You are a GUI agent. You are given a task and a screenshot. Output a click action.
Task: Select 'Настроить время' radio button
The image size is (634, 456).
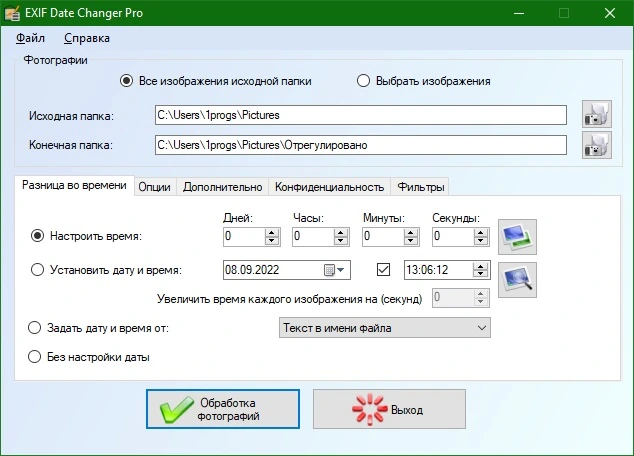[37, 236]
